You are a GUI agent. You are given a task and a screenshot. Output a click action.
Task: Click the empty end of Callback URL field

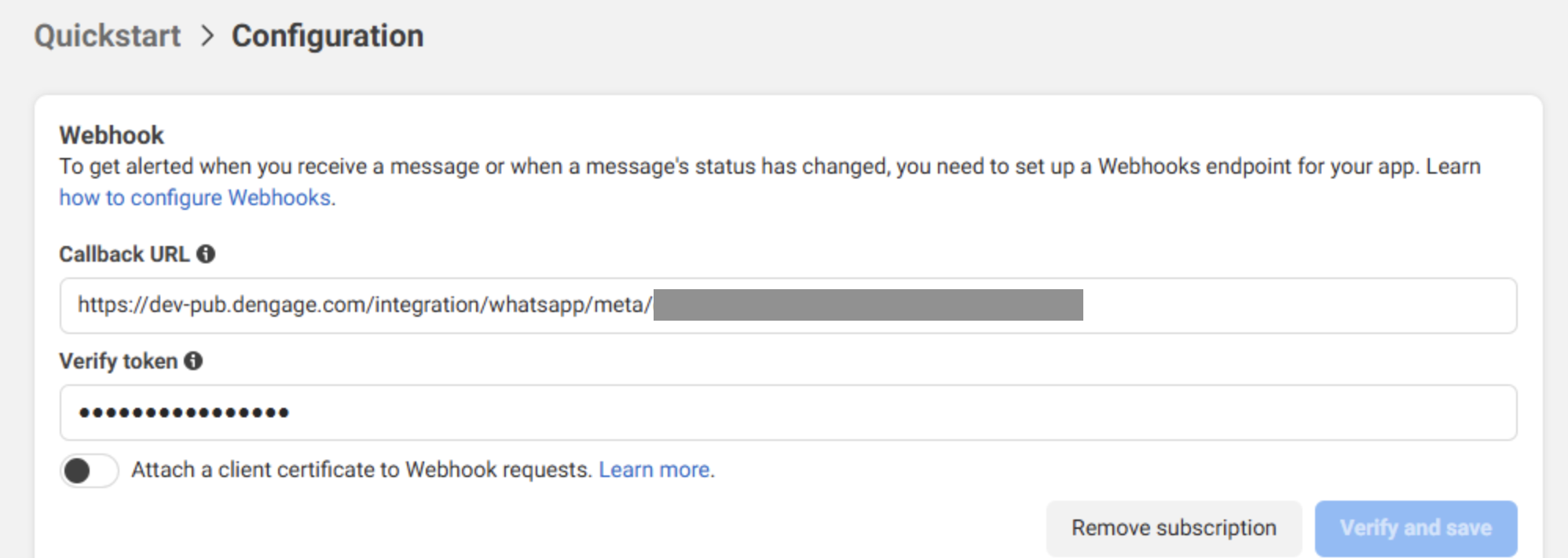tap(1299, 306)
